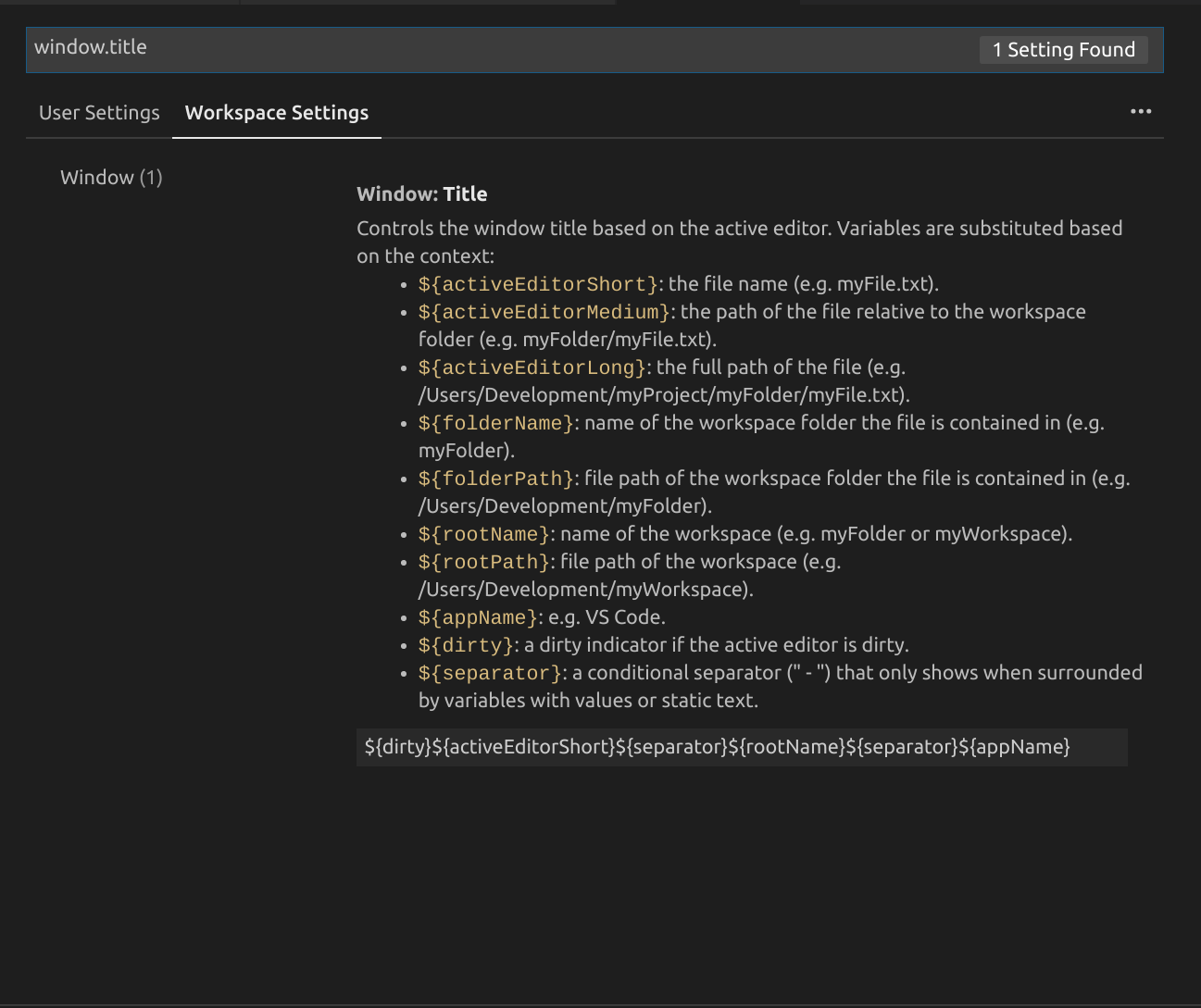Click the ${dirty} variable text
Screen dimensions: 1201x1008
(466, 645)
